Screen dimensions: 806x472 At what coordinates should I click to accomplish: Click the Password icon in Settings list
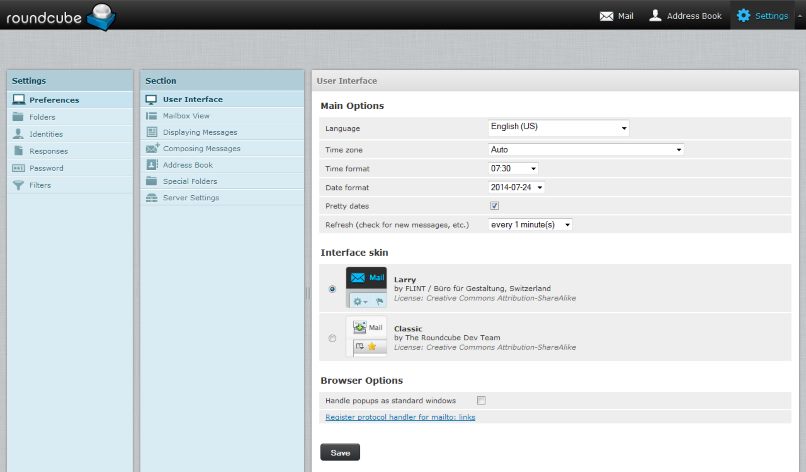click(18, 168)
